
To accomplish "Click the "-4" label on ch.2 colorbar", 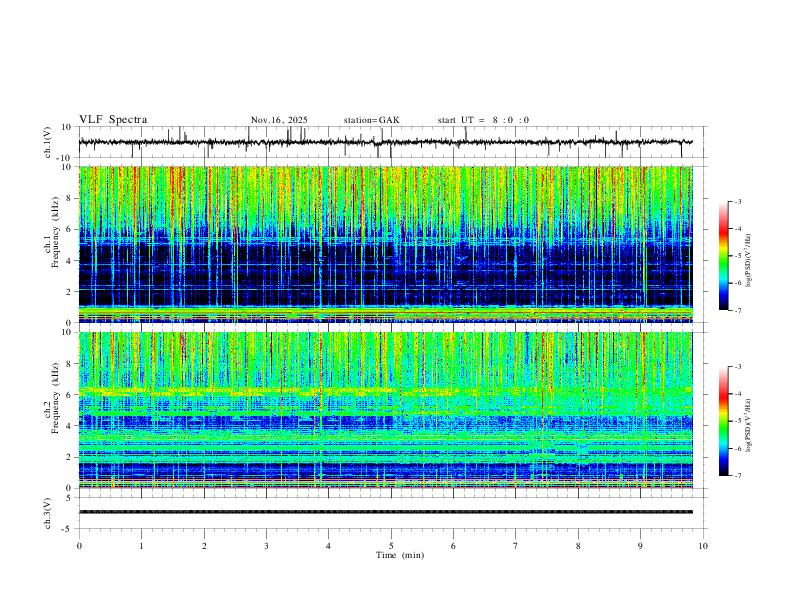I will tap(737, 394).
